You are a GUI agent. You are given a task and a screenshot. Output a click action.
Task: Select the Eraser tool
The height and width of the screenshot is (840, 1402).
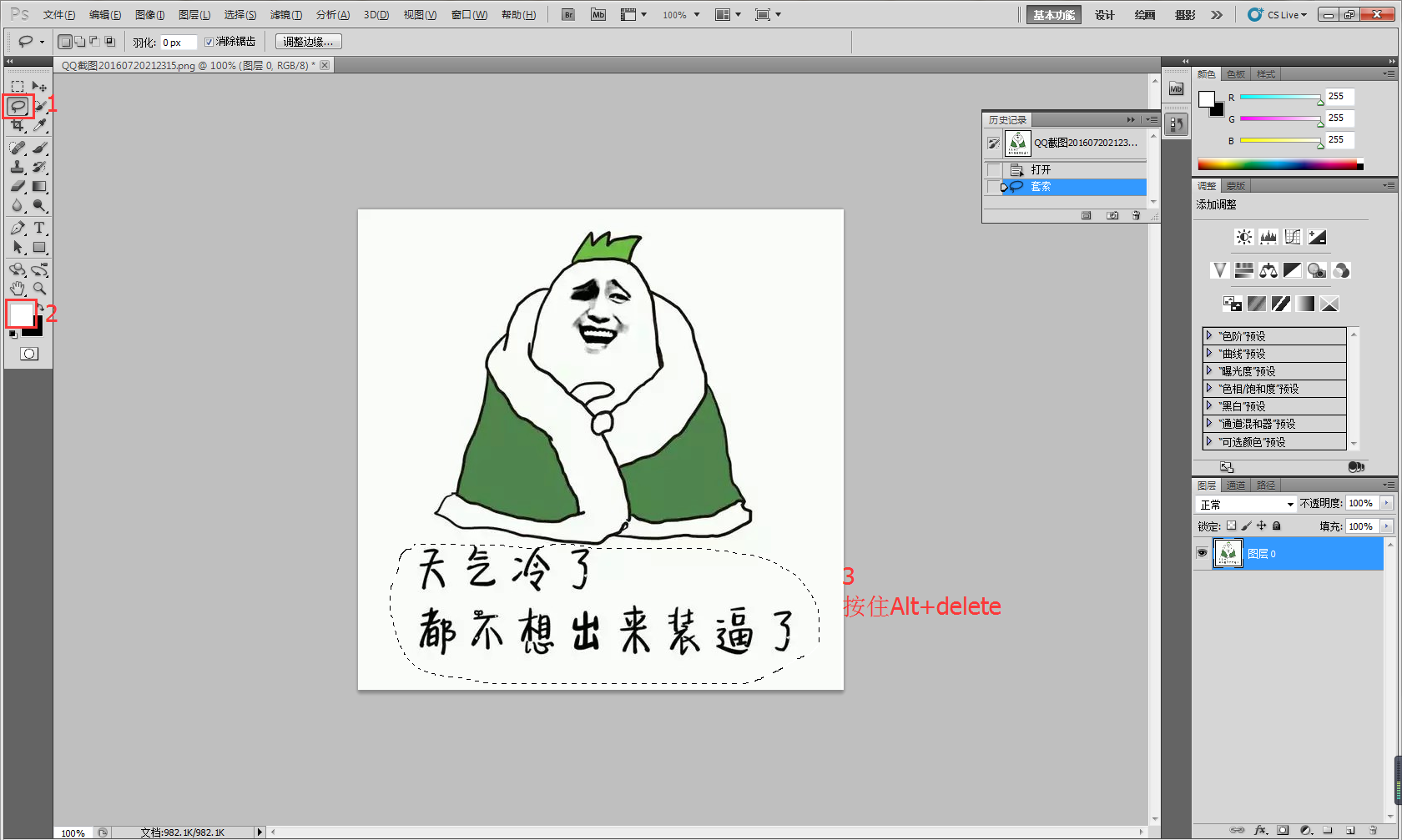coord(18,186)
